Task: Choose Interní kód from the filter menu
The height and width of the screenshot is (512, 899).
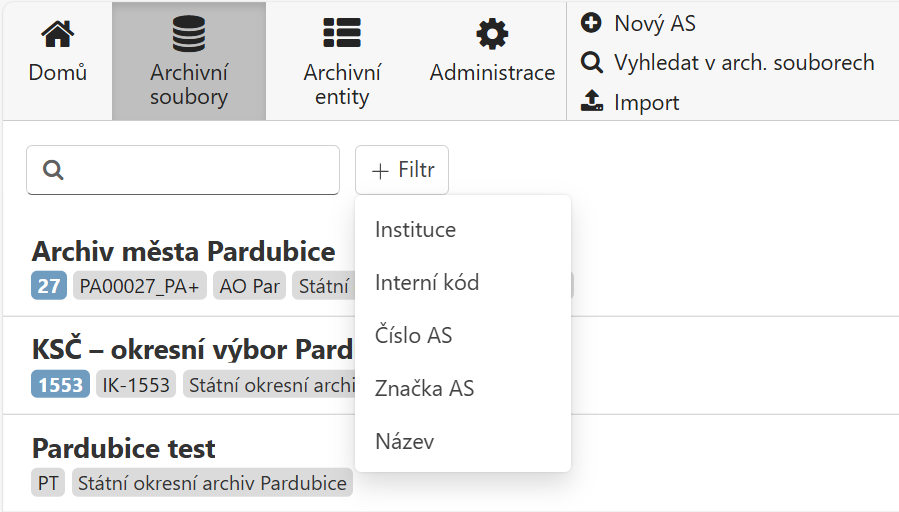Action: click(x=427, y=283)
